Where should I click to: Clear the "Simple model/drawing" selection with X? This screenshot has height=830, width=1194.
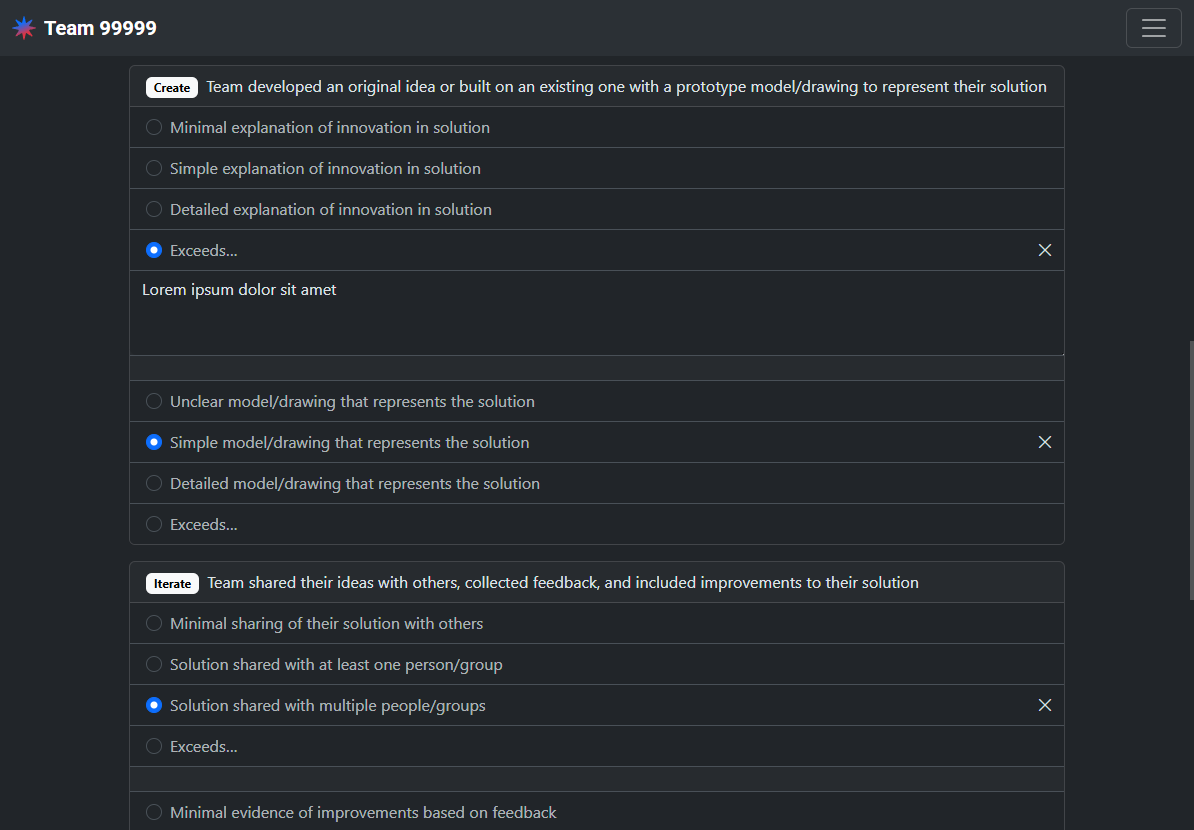click(x=1045, y=442)
